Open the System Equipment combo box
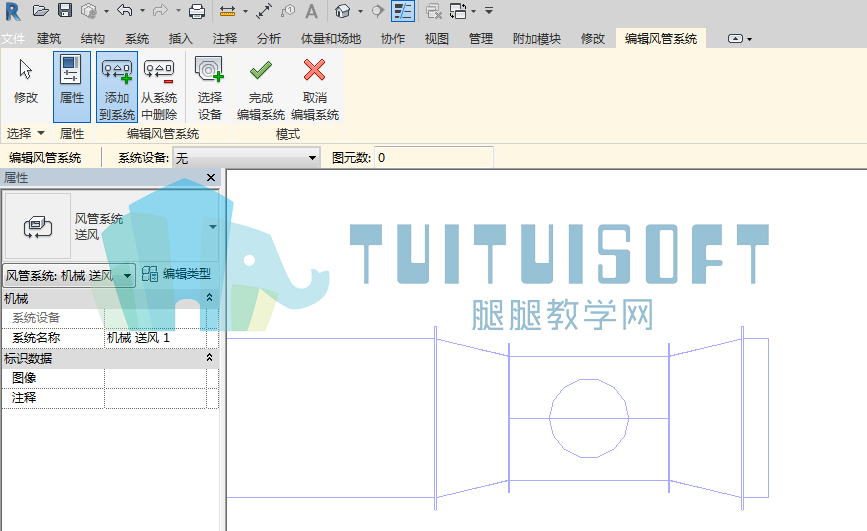Image resolution: width=867 pixels, height=531 pixels. point(247,158)
